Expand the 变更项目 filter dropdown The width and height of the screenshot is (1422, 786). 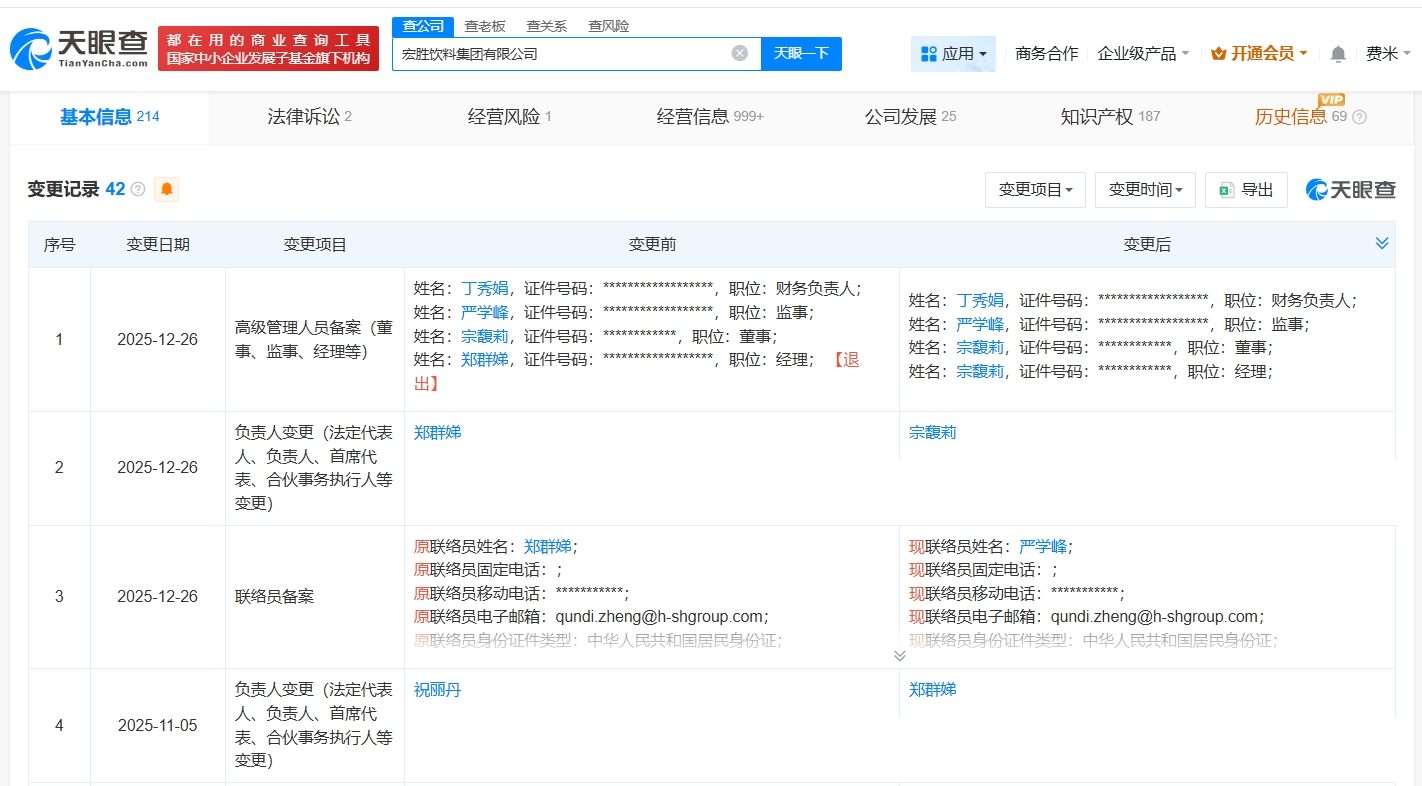click(1035, 189)
